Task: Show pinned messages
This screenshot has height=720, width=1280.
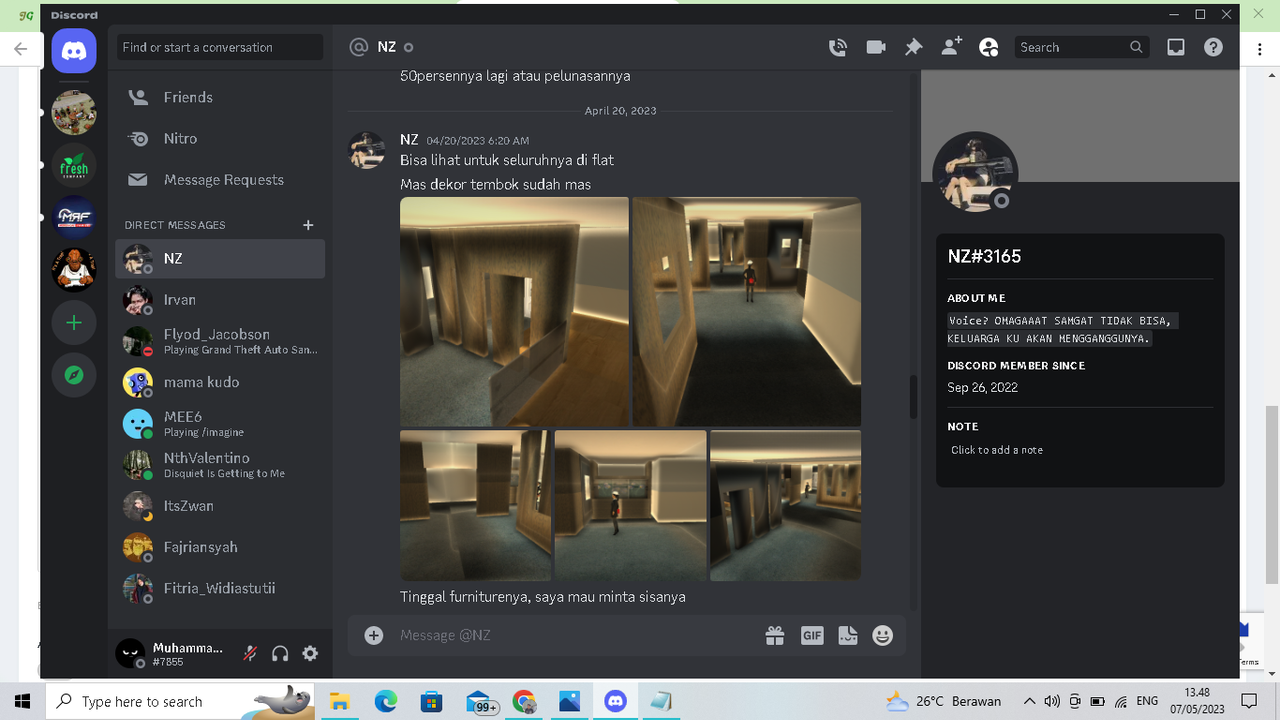Action: 913,47
